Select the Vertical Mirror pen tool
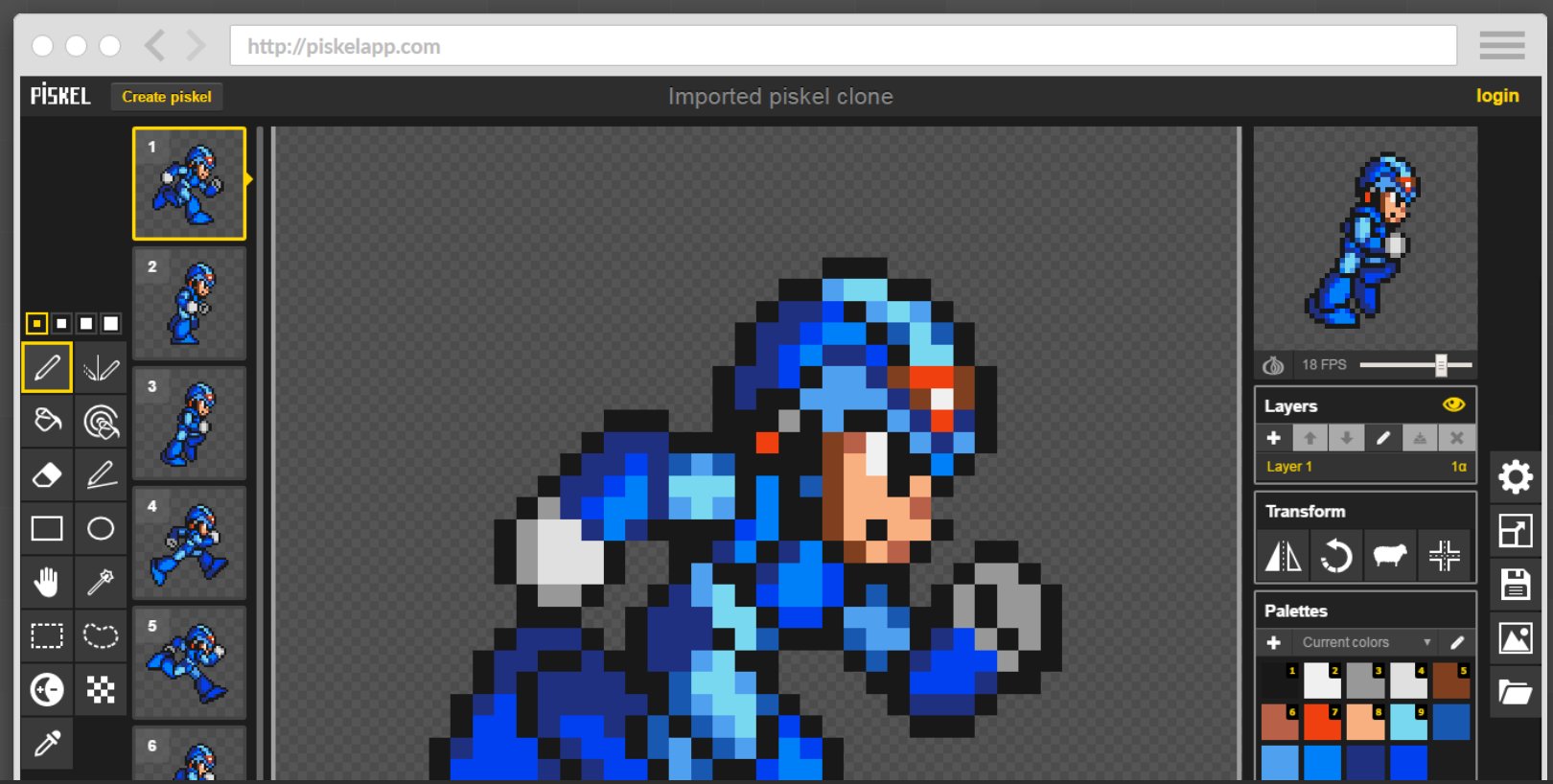The height and width of the screenshot is (784, 1553). point(101,367)
